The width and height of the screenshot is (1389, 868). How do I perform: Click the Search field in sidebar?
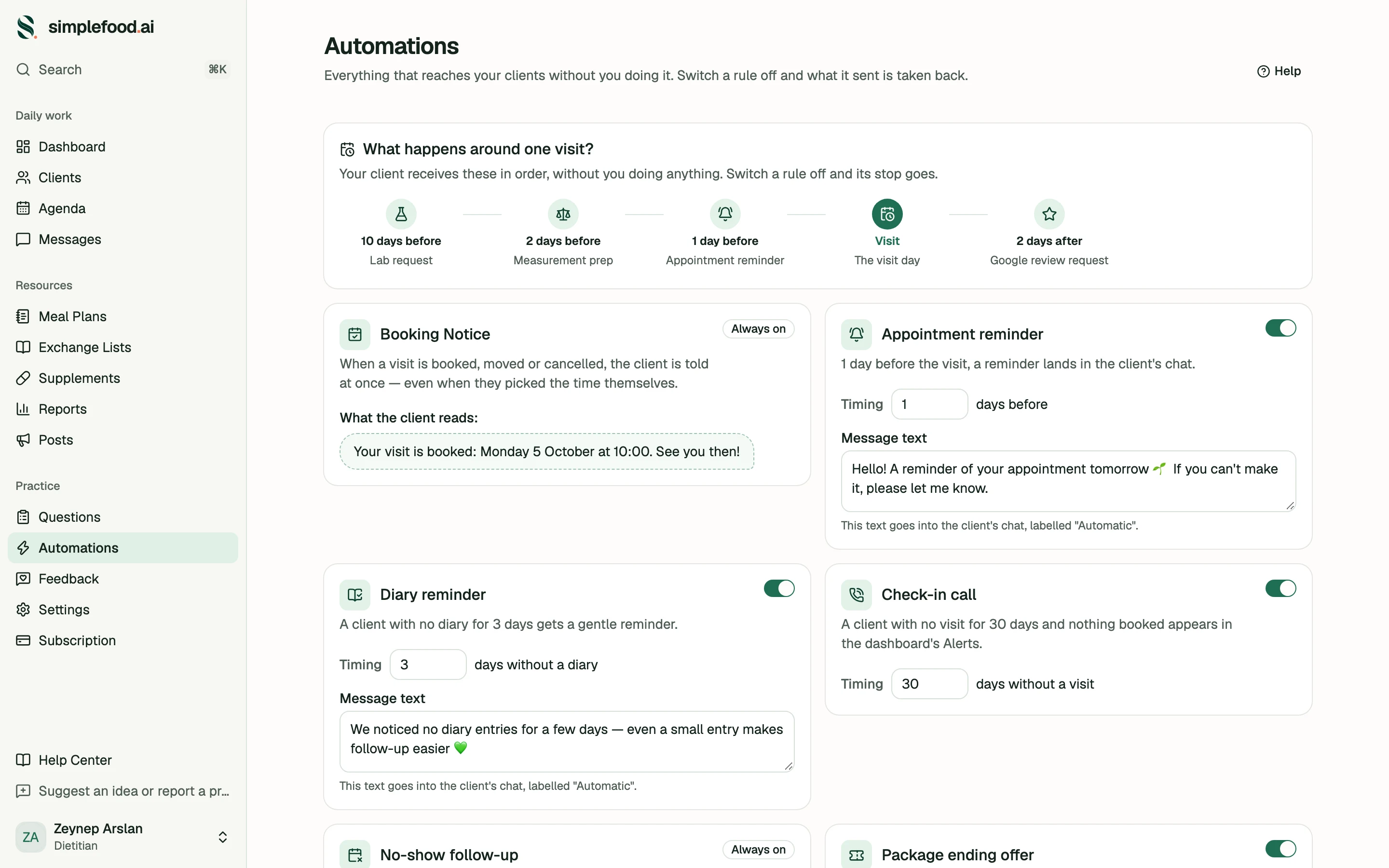pyautogui.click(x=123, y=69)
